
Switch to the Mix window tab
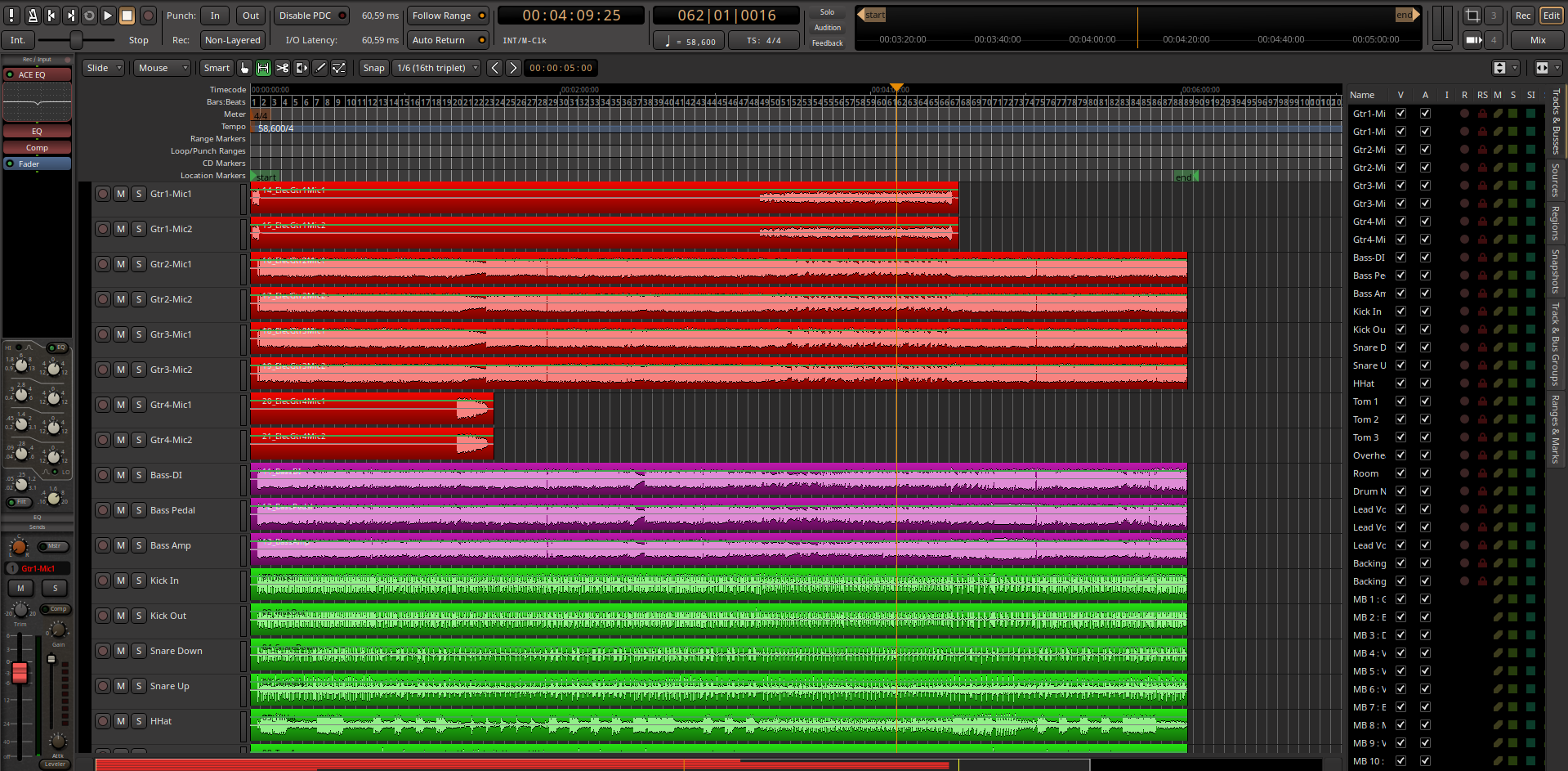[x=1538, y=40]
